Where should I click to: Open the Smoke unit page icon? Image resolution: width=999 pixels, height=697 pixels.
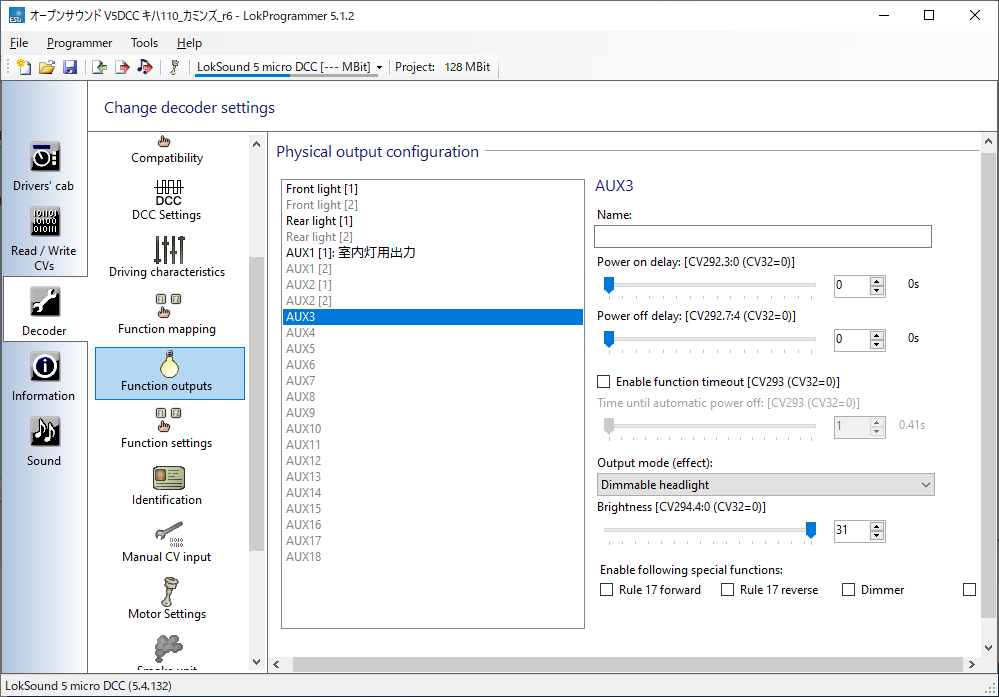168,651
